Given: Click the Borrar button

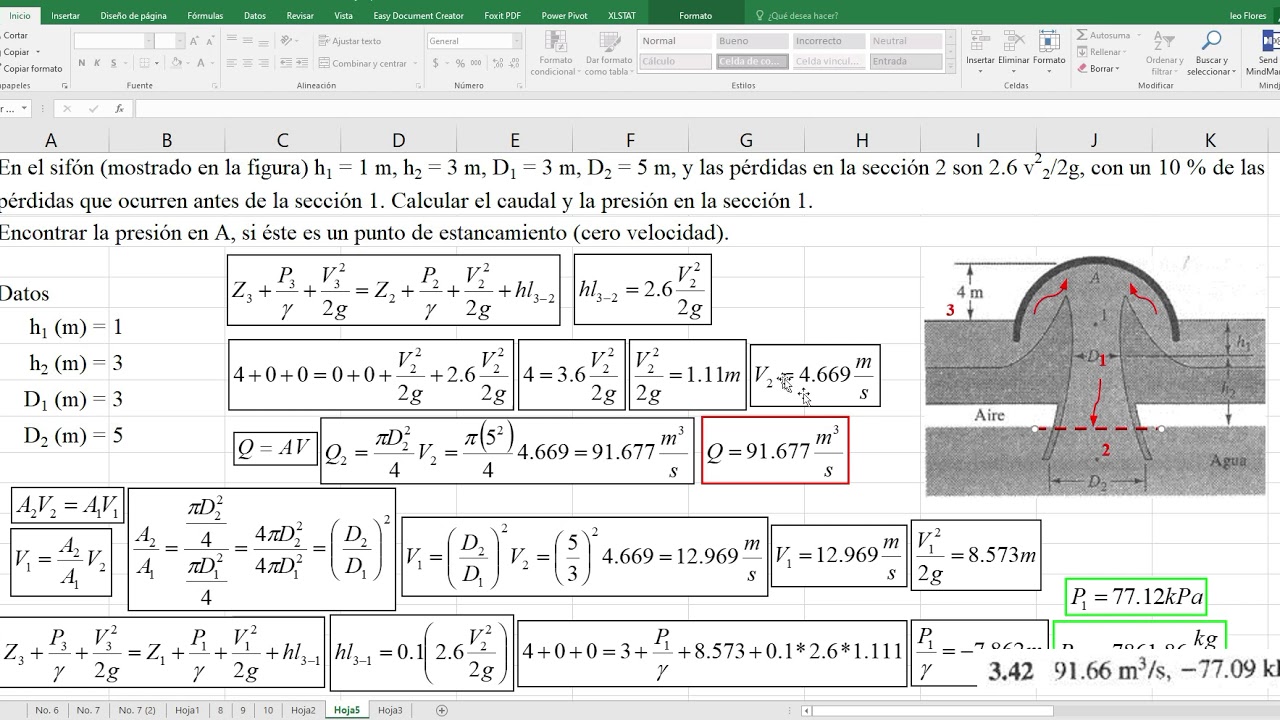Looking at the screenshot, I should coord(1098,69).
